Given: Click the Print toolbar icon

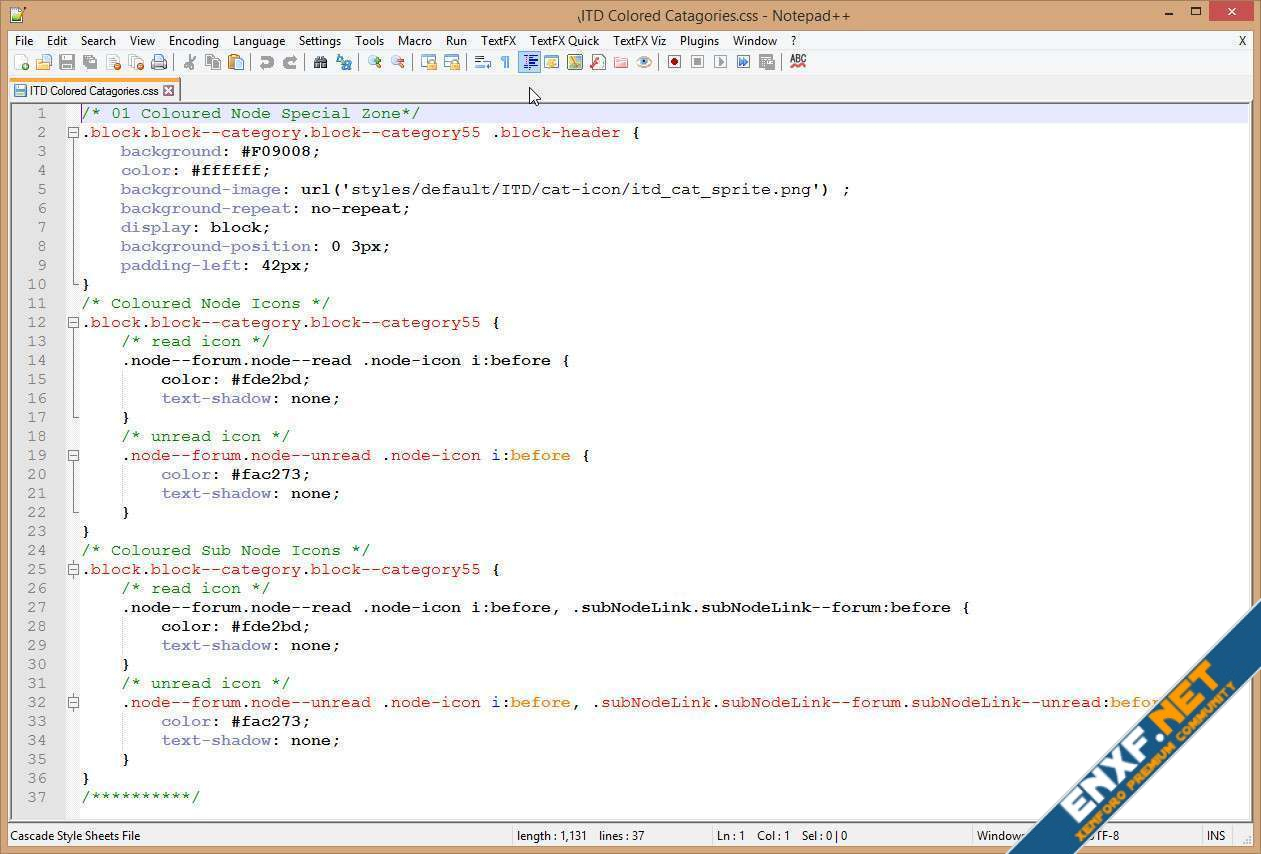Looking at the screenshot, I should tap(159, 62).
